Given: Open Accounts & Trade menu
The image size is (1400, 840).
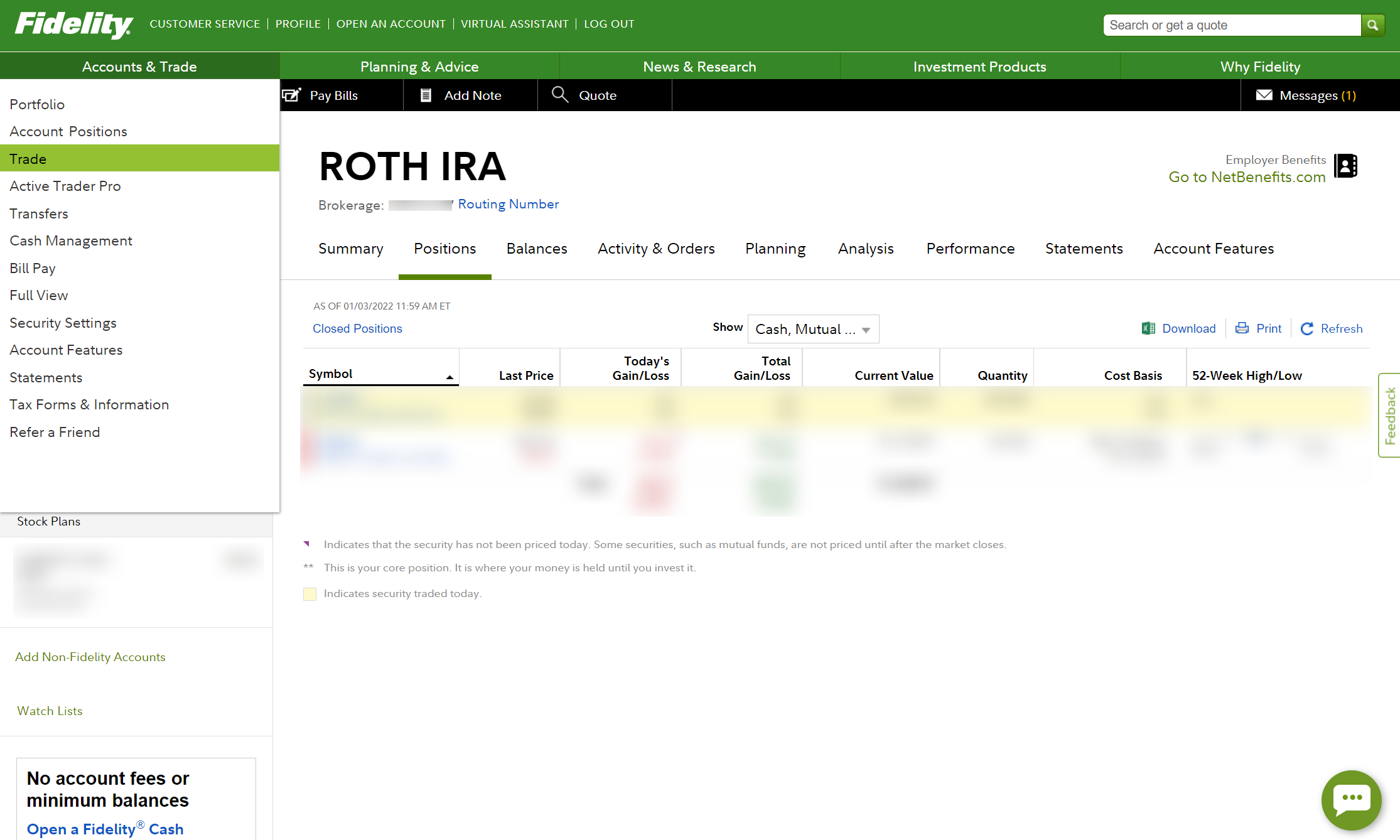Looking at the screenshot, I should coord(139,67).
